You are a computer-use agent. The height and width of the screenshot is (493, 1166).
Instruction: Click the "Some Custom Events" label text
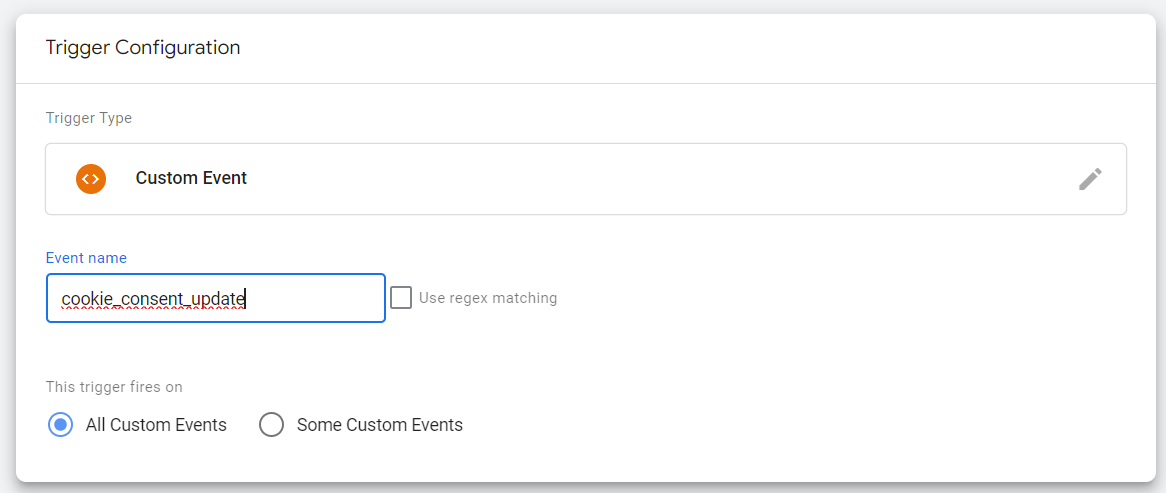(x=380, y=425)
